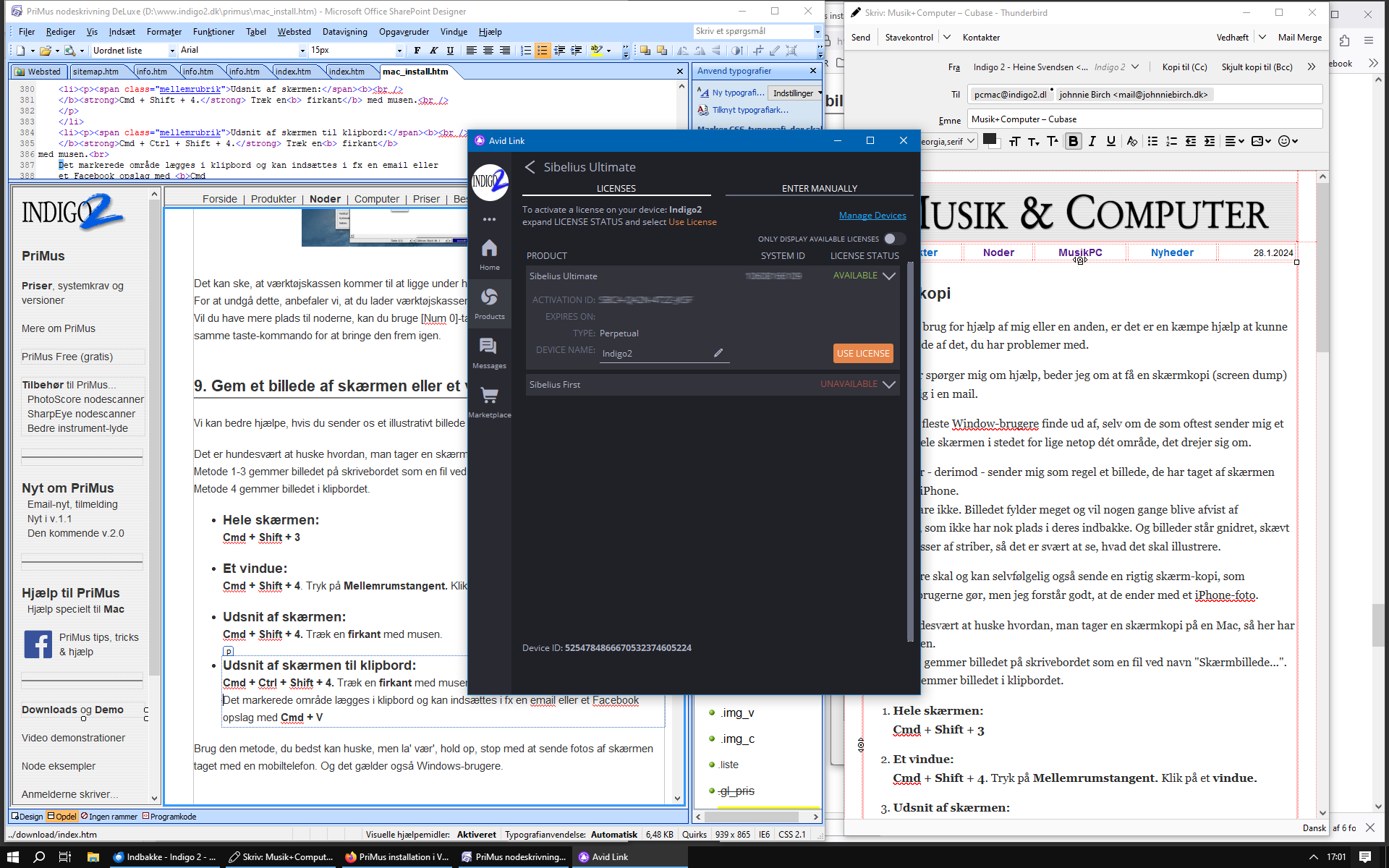This screenshot has width=1389, height=868.
Task: Open the Stavekontrol dropdown arrow
Action: (946, 37)
